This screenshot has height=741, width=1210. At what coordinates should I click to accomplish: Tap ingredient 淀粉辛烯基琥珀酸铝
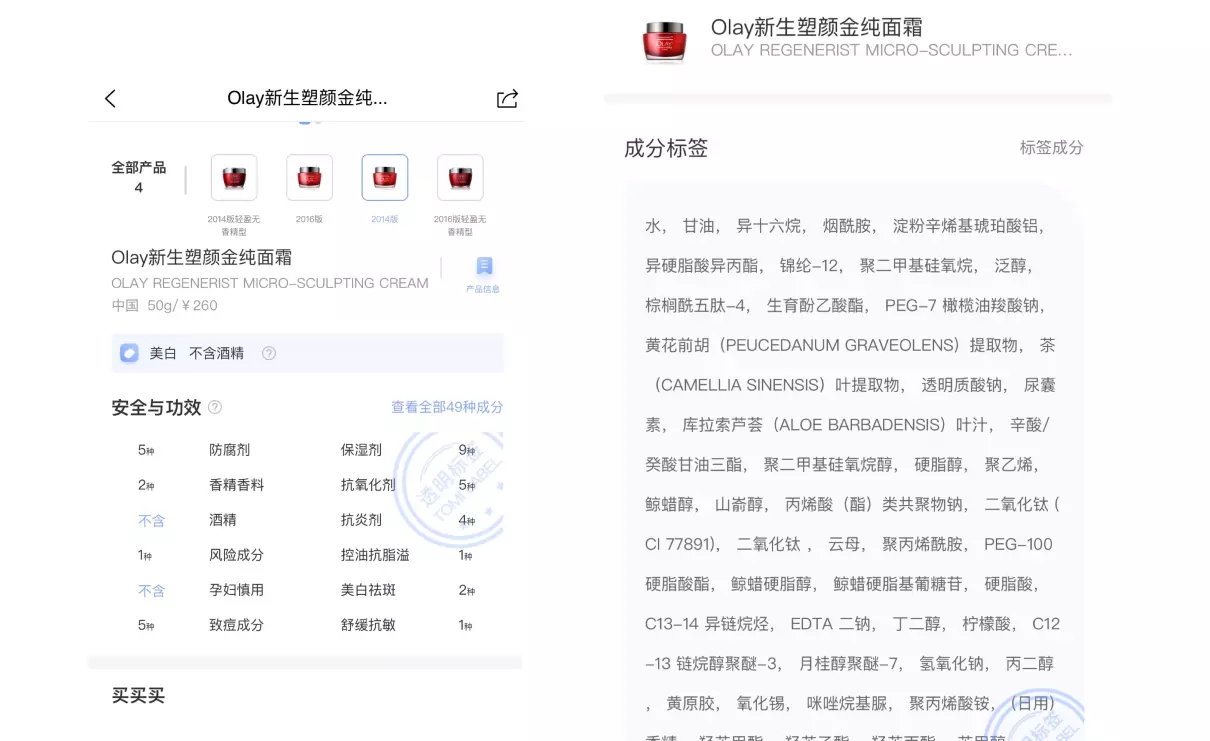(966, 226)
